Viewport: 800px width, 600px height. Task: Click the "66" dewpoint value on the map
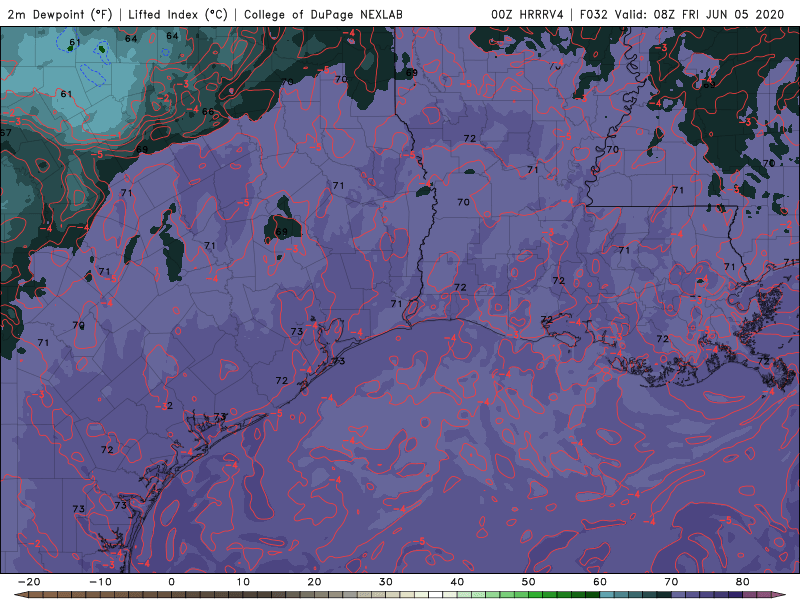click(208, 111)
